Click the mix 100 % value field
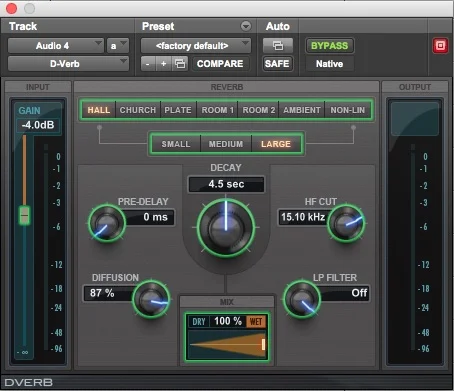Screen dimensions: 454x391 (228, 321)
